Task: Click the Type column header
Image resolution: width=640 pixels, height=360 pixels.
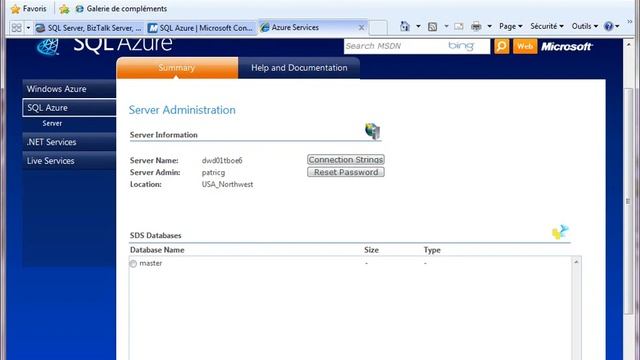Action: tap(432, 250)
